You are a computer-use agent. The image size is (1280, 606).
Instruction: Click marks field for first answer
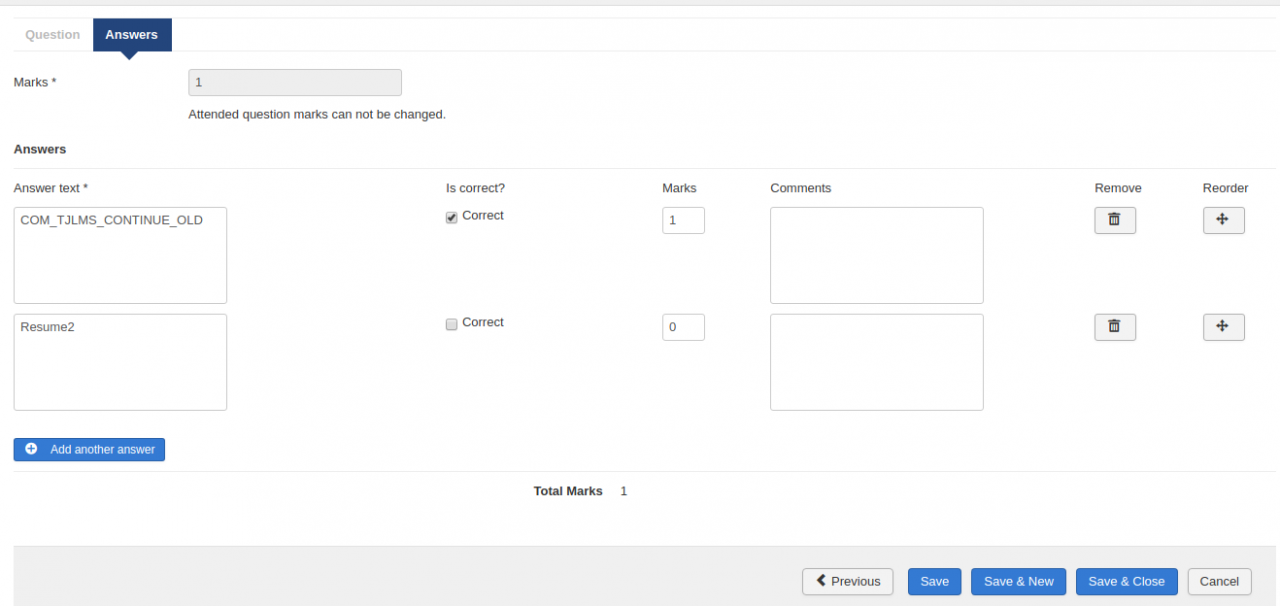pyautogui.click(x=683, y=220)
